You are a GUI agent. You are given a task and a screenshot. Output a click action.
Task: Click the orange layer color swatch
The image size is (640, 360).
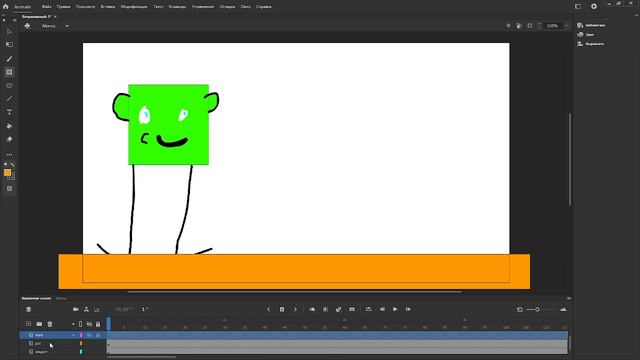[x=81, y=343]
